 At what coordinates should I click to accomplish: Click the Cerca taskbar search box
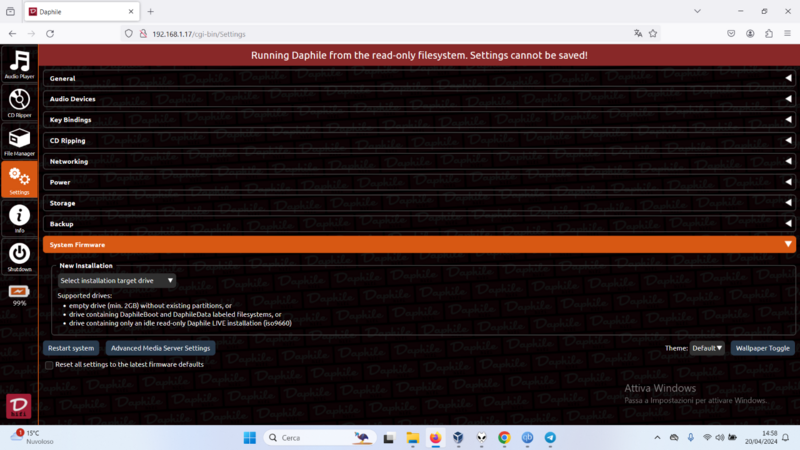[x=320, y=438]
